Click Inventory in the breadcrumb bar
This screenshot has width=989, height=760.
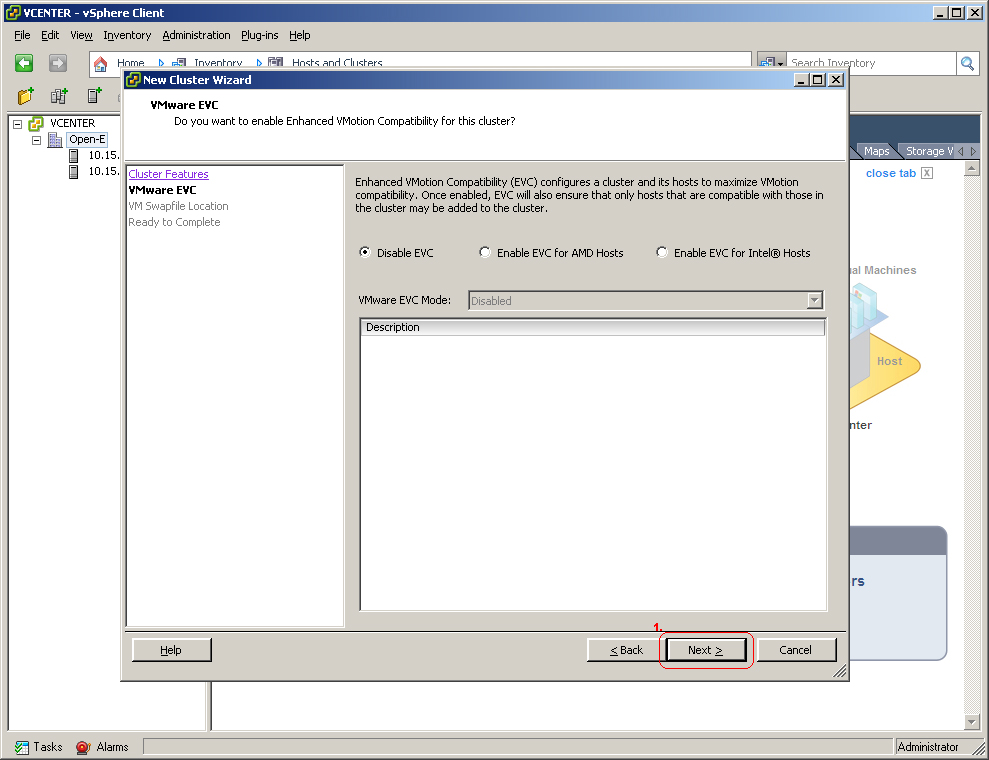point(218,63)
